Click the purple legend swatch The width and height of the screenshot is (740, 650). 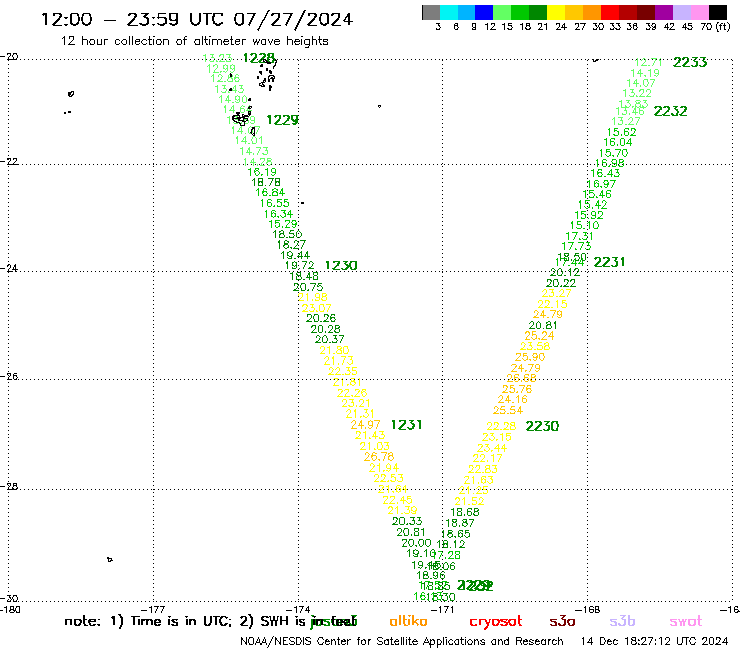coord(664,12)
